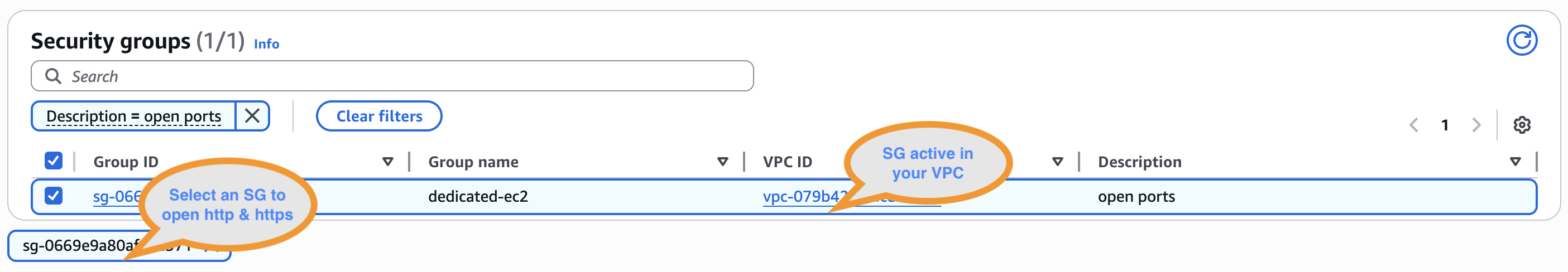Sort by the Group ID column arrow

(388, 162)
